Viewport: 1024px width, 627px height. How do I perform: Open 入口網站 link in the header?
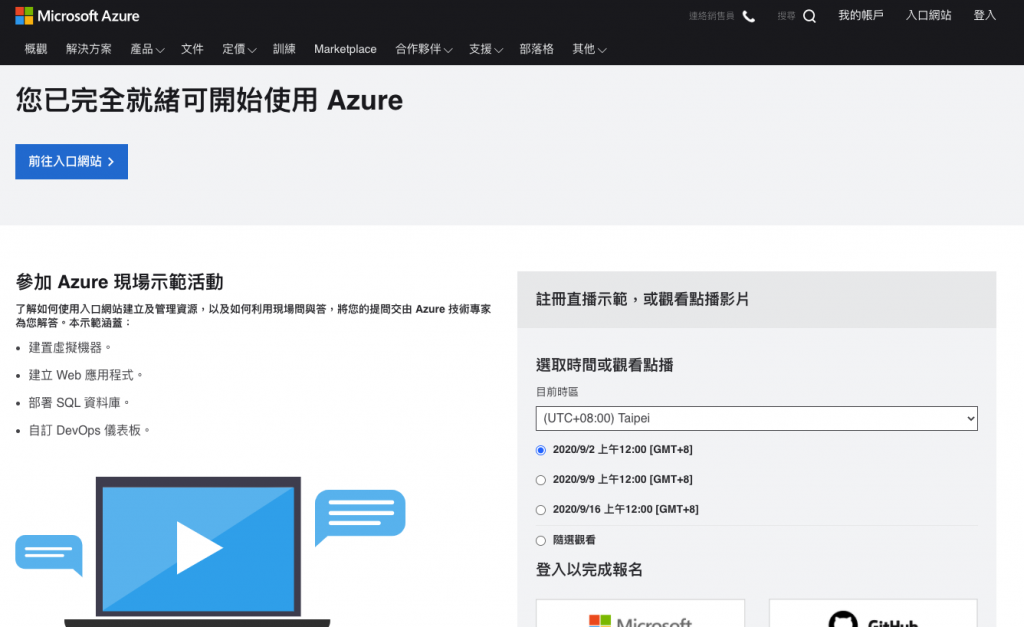coord(929,16)
